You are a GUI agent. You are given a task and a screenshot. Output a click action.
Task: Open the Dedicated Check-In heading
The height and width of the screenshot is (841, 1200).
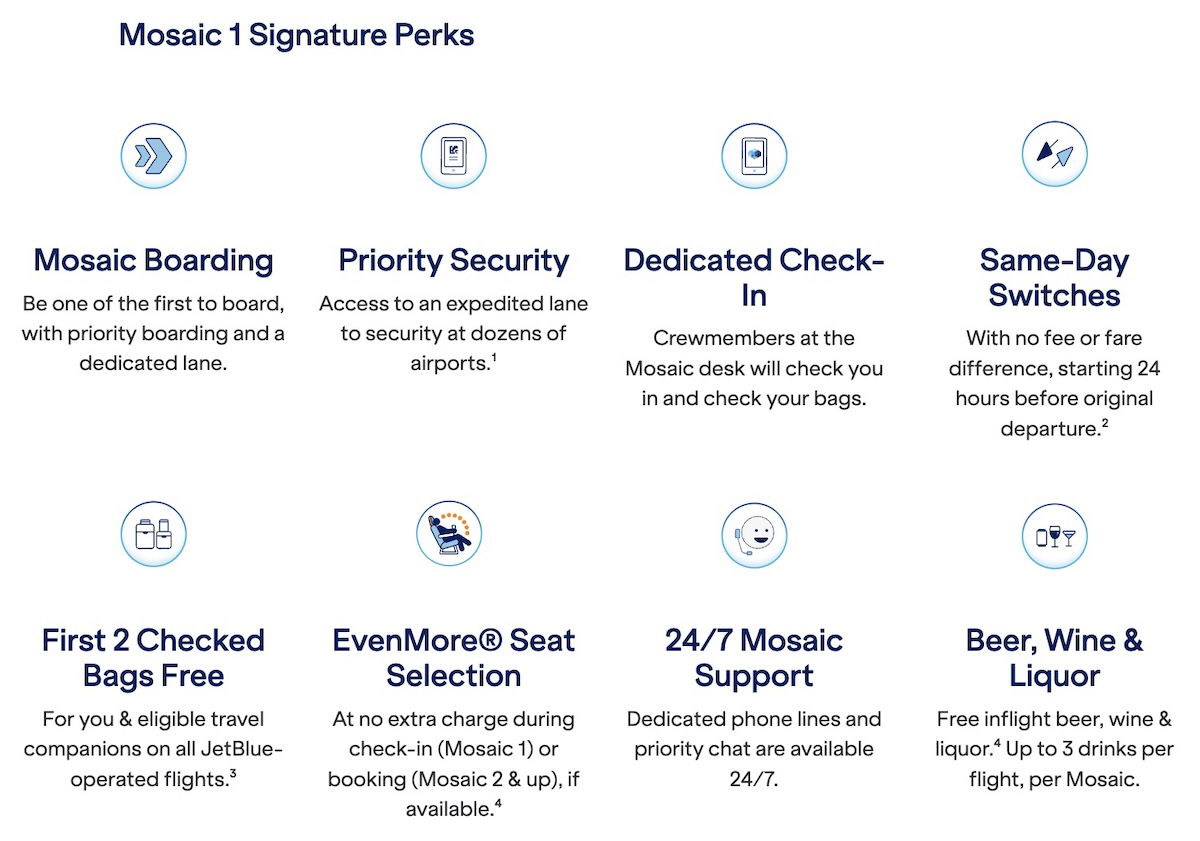click(754, 278)
